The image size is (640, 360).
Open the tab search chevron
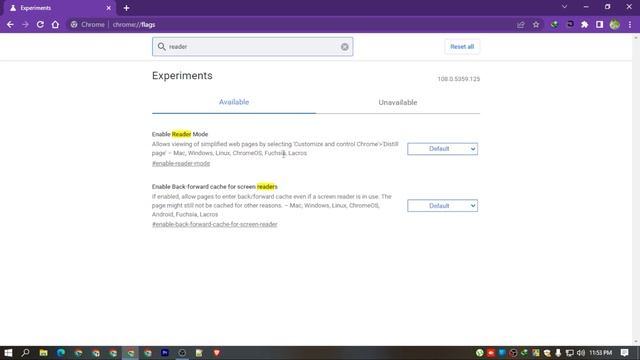point(564,7)
